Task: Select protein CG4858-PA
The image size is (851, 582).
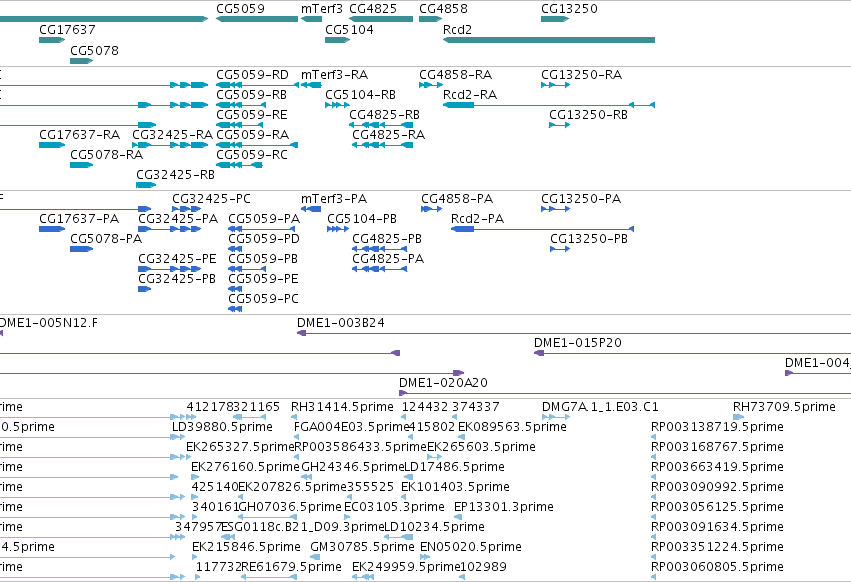Action: (431, 209)
